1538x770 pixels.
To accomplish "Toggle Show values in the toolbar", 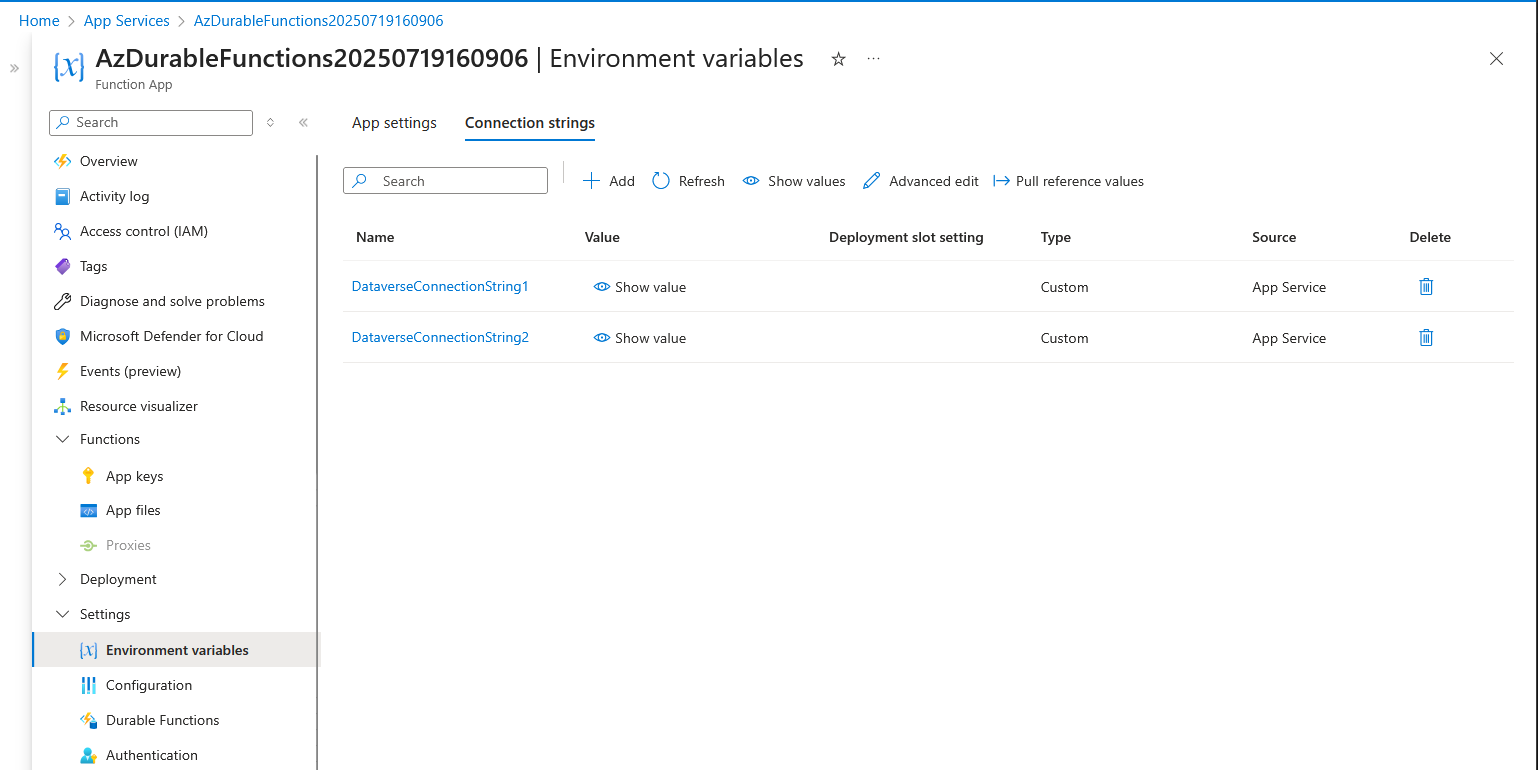I will [794, 181].
